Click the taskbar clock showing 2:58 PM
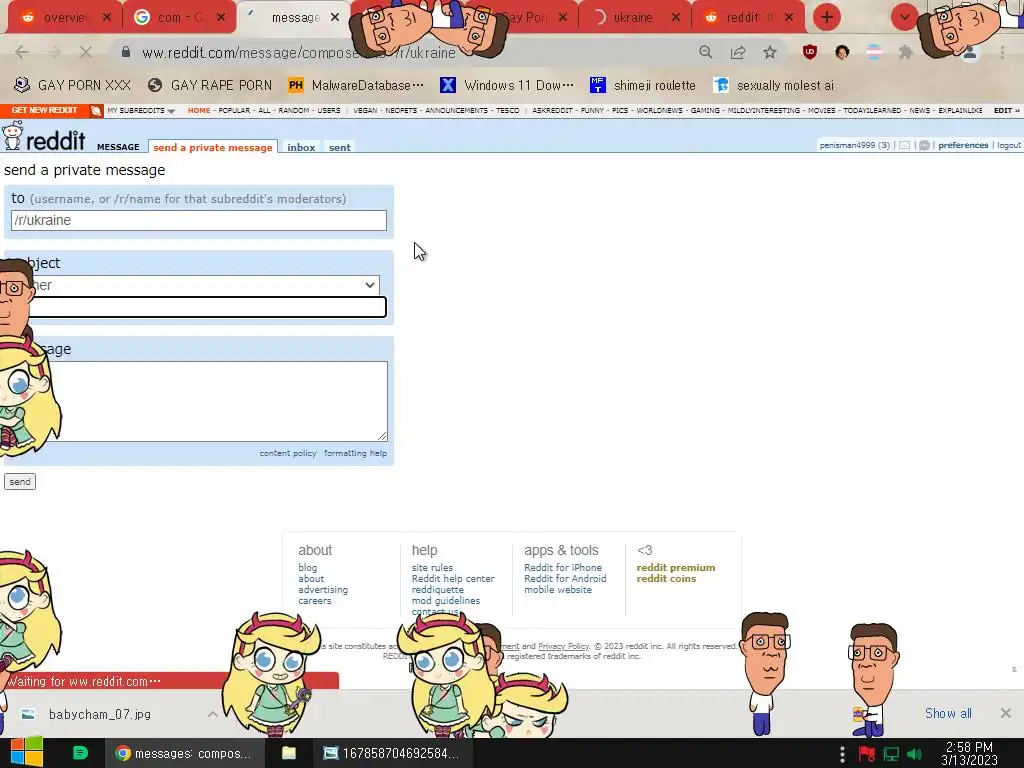Viewport: 1024px width, 768px height. (x=969, y=753)
